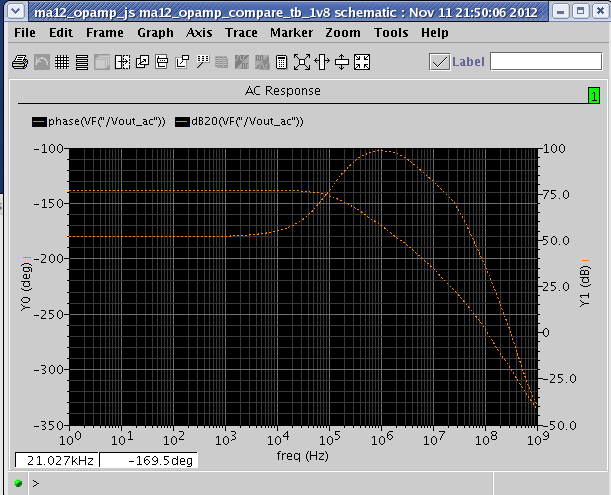Click the 21.027kHz frequency readout box
The image size is (611, 495).
(57, 460)
